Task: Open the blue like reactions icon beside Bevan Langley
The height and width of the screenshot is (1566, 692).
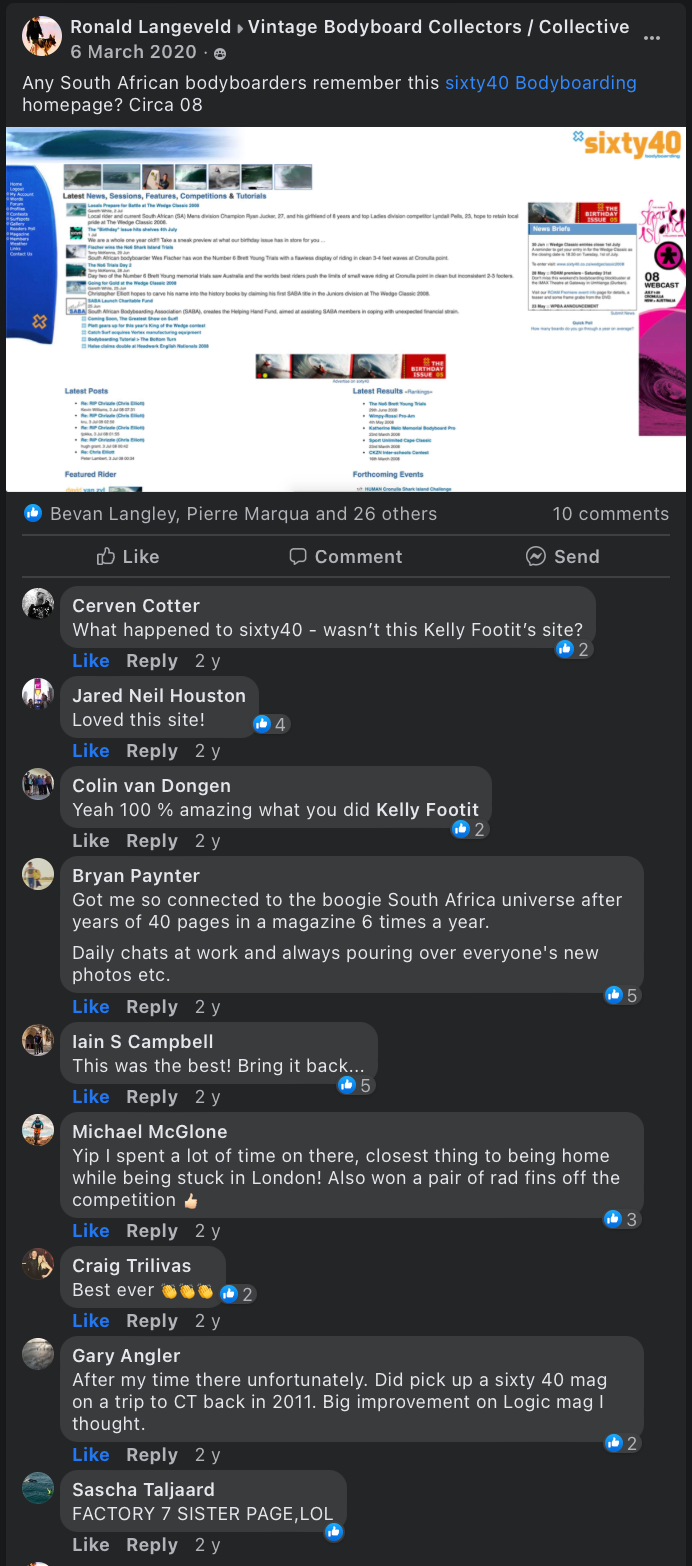Action: pyautogui.click(x=33, y=514)
